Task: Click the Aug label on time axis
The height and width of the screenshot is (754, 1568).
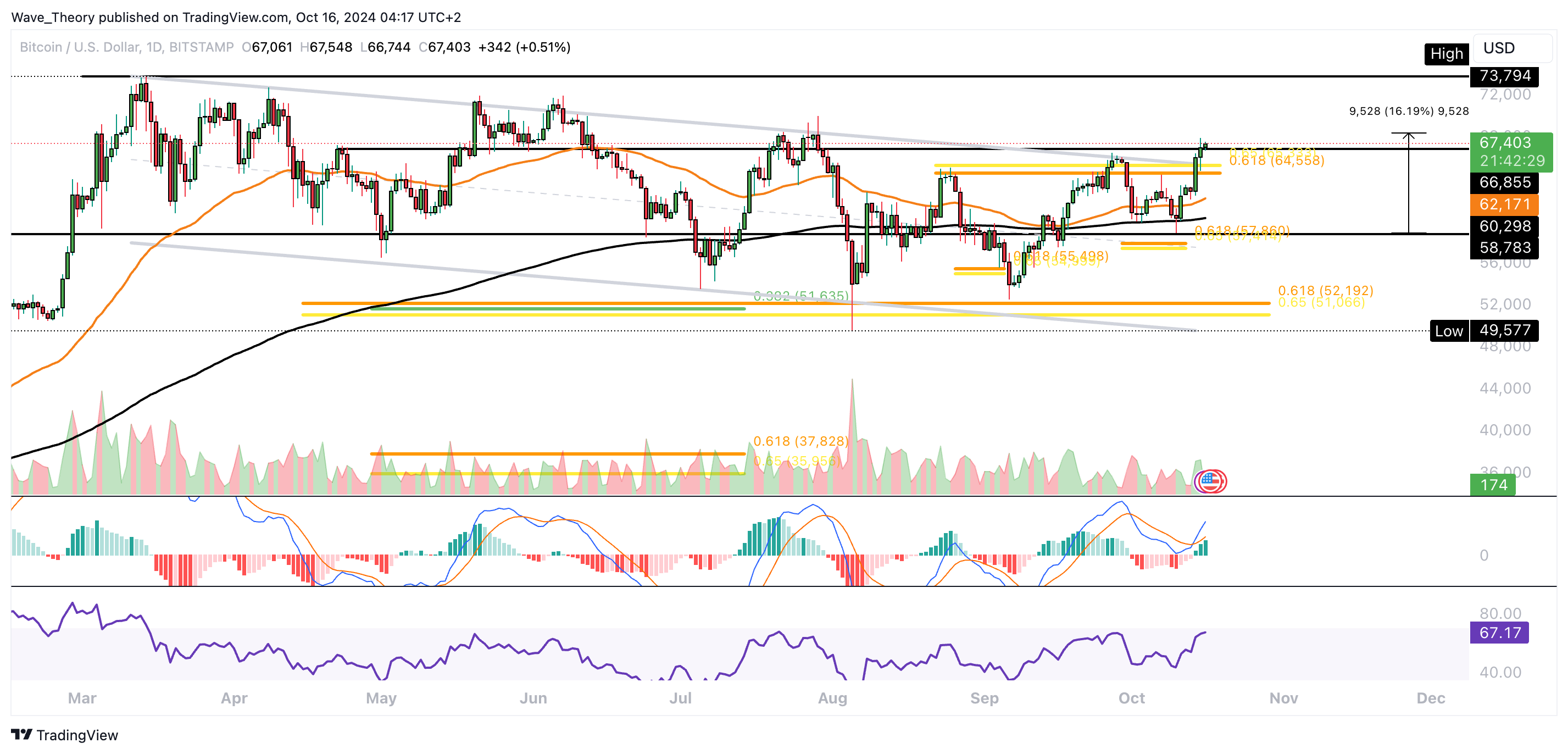Action: click(832, 698)
